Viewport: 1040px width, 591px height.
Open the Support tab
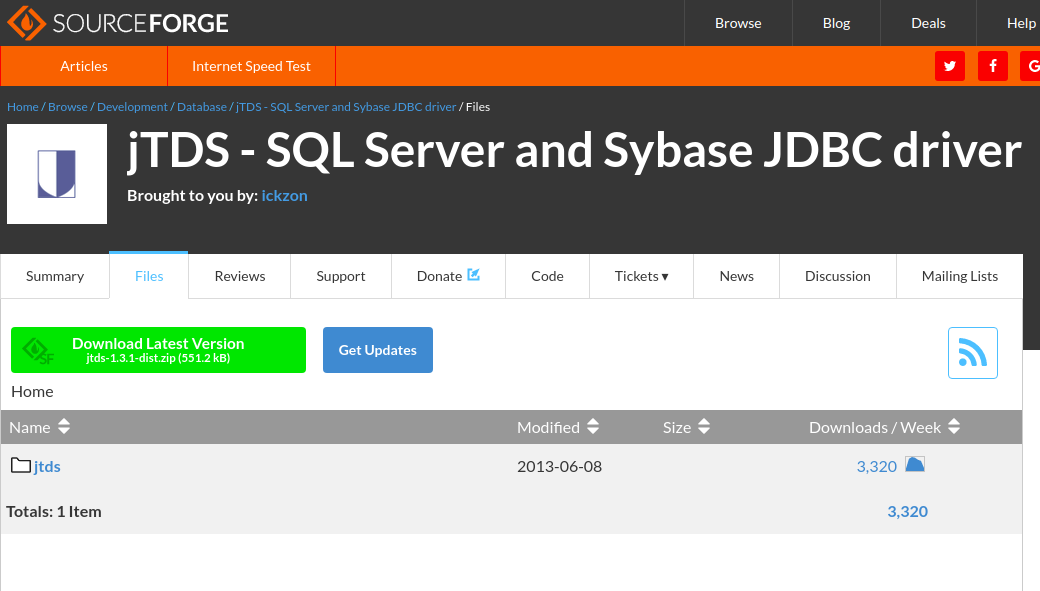pos(341,276)
